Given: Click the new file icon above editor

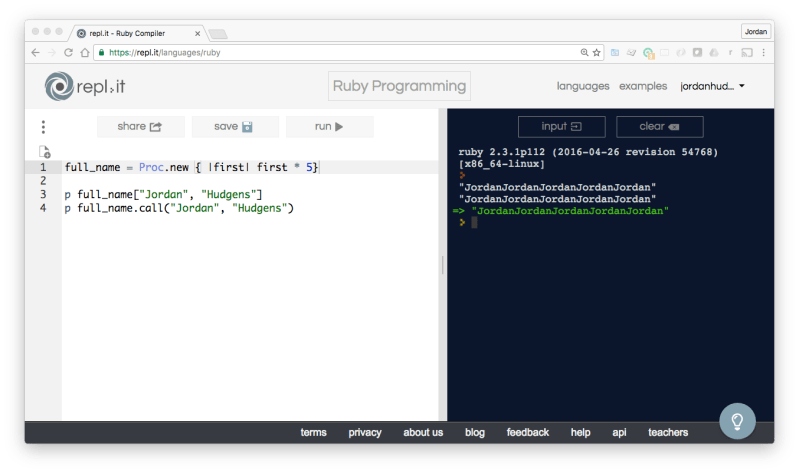Looking at the screenshot, I should pyautogui.click(x=45, y=152).
